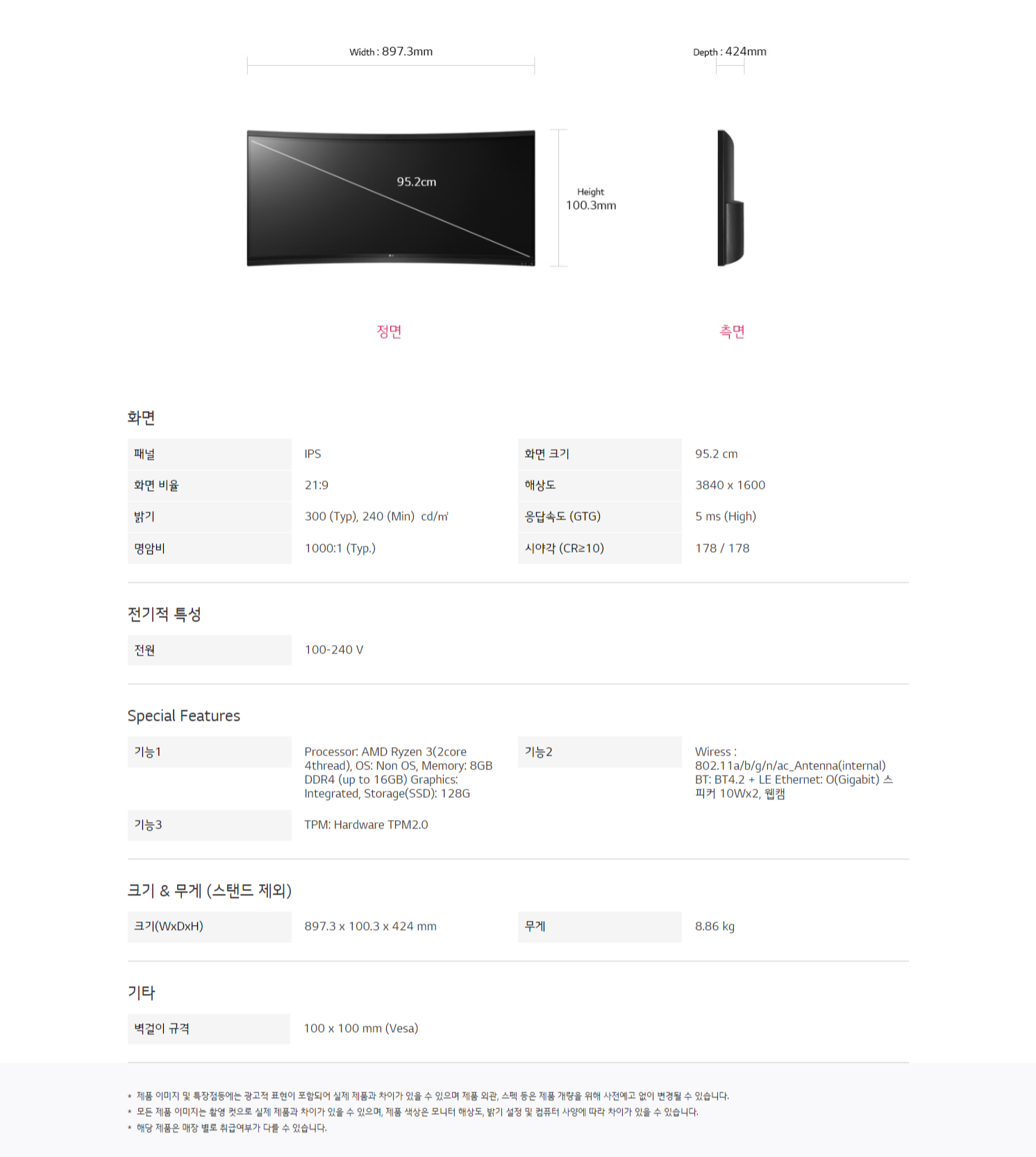The image size is (1036, 1157).
Task: Click the Special Features section heading
Action: click(x=184, y=715)
